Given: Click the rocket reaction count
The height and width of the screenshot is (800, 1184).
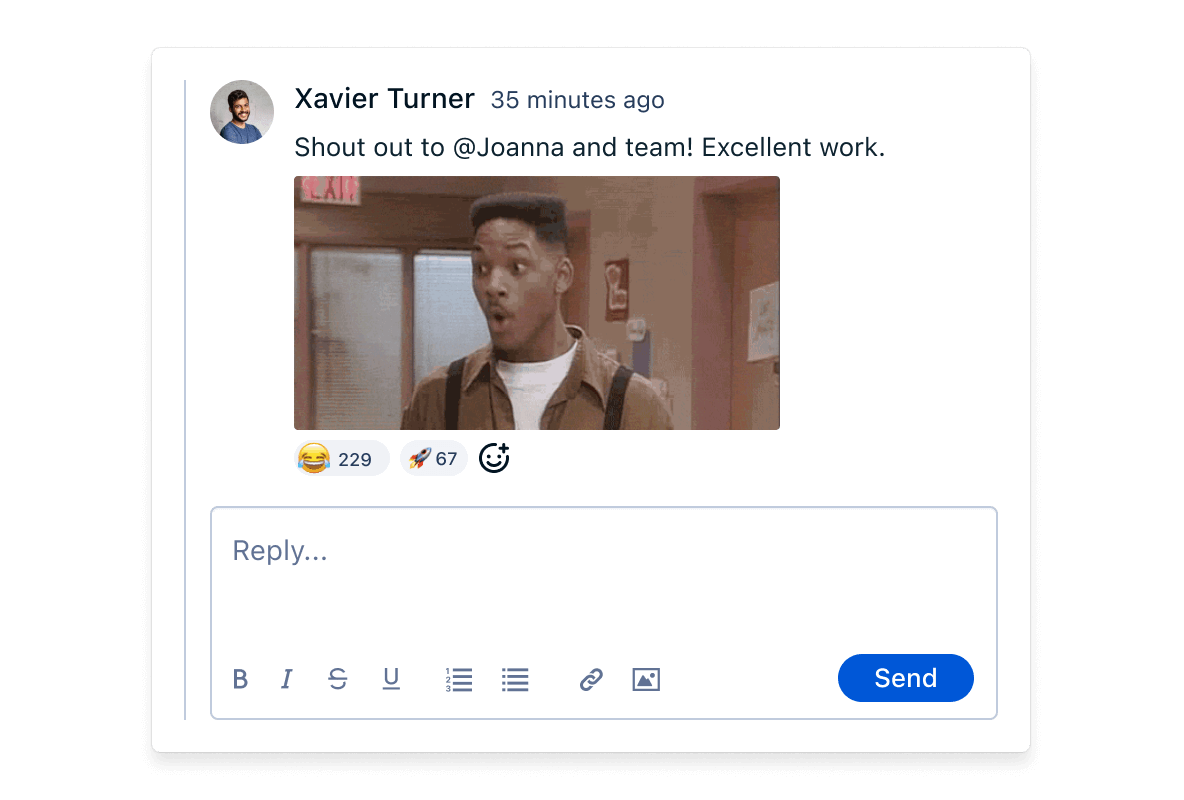Looking at the screenshot, I should (444, 458).
